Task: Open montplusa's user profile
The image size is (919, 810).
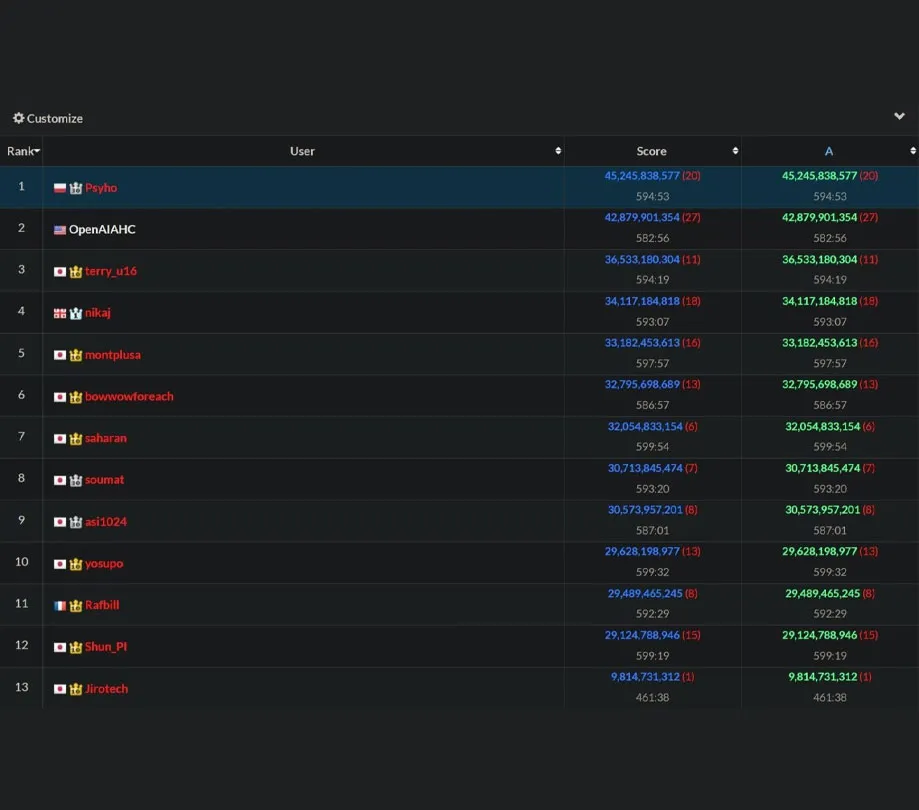Action: point(113,355)
